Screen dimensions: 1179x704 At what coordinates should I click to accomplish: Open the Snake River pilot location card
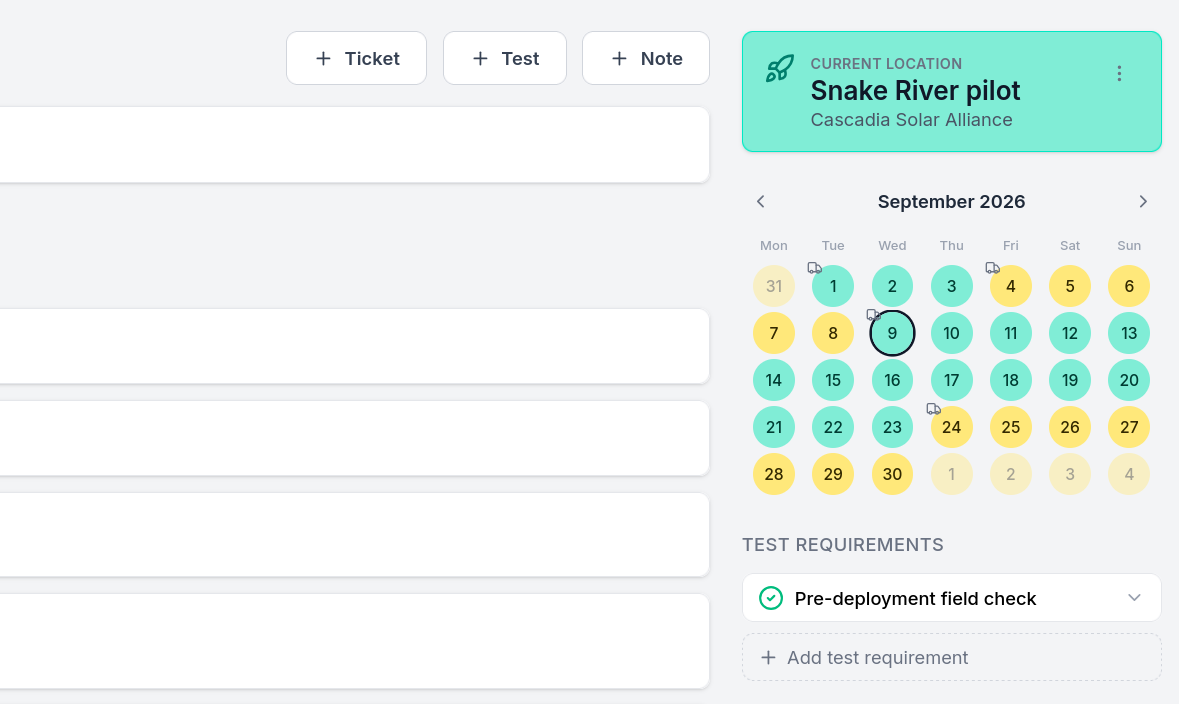[x=952, y=92]
